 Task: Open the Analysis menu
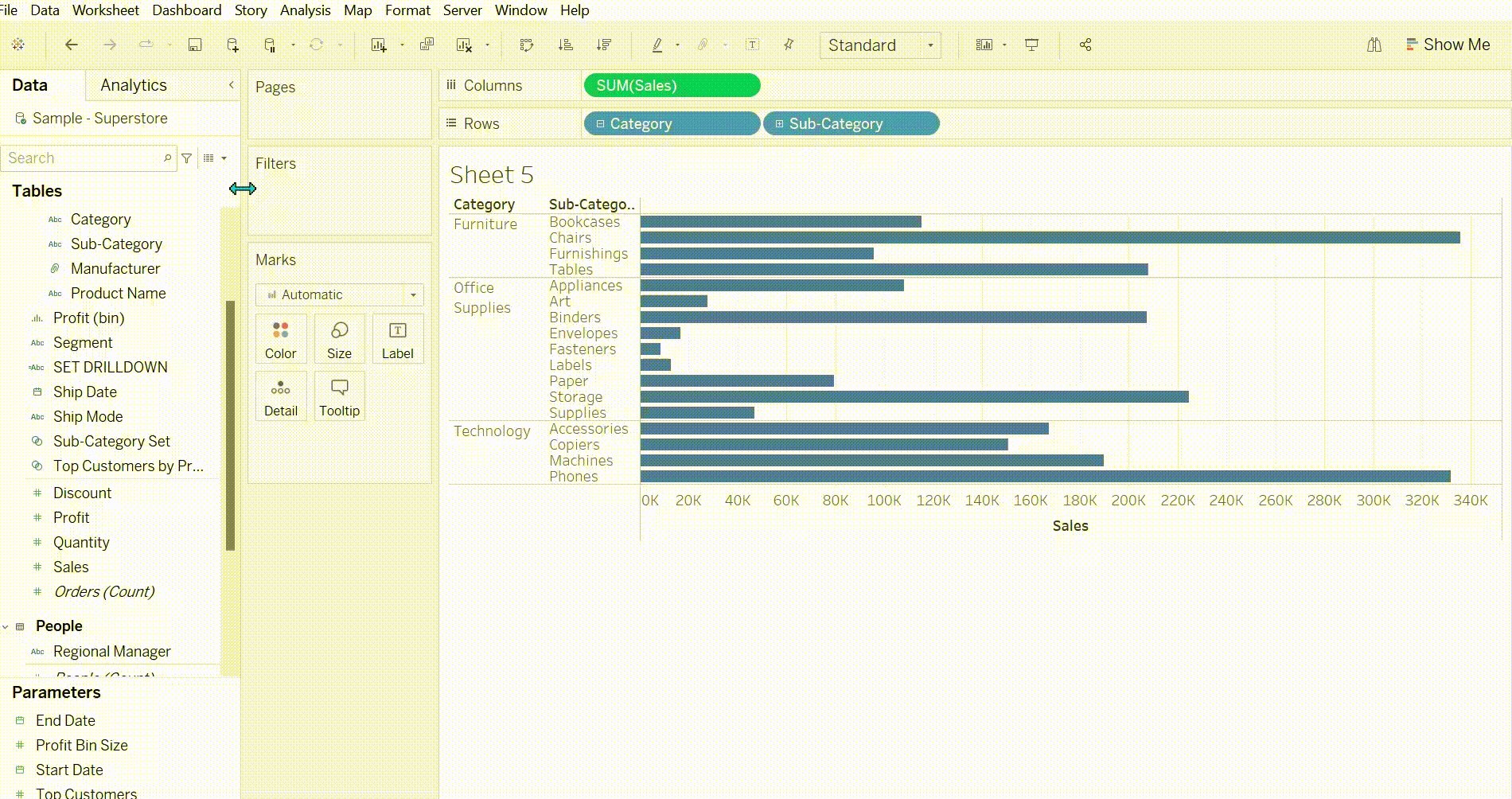pos(305,10)
